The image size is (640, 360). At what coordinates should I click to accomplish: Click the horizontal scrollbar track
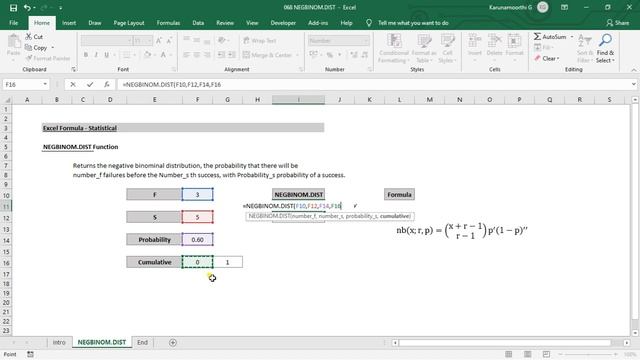click(x=505, y=343)
